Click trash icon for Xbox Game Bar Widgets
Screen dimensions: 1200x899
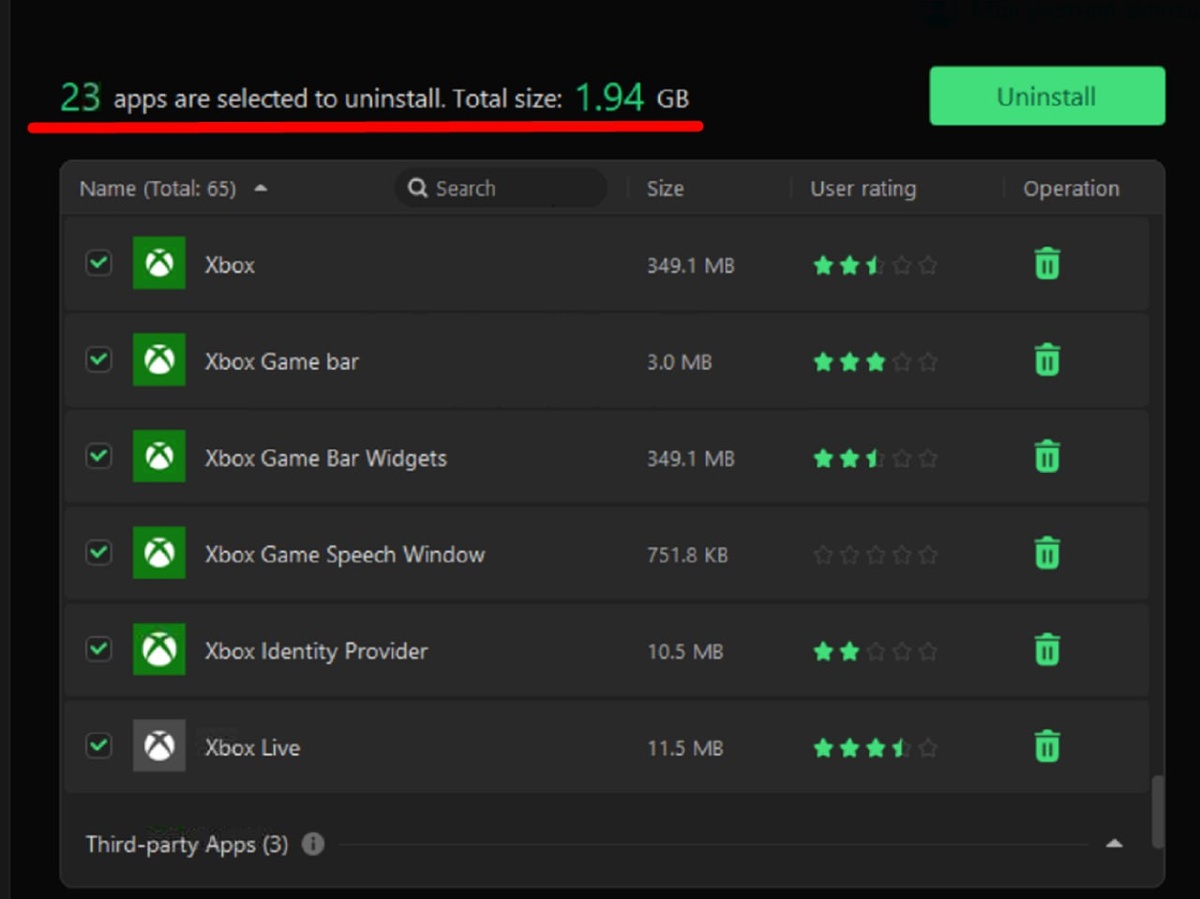coord(1047,457)
